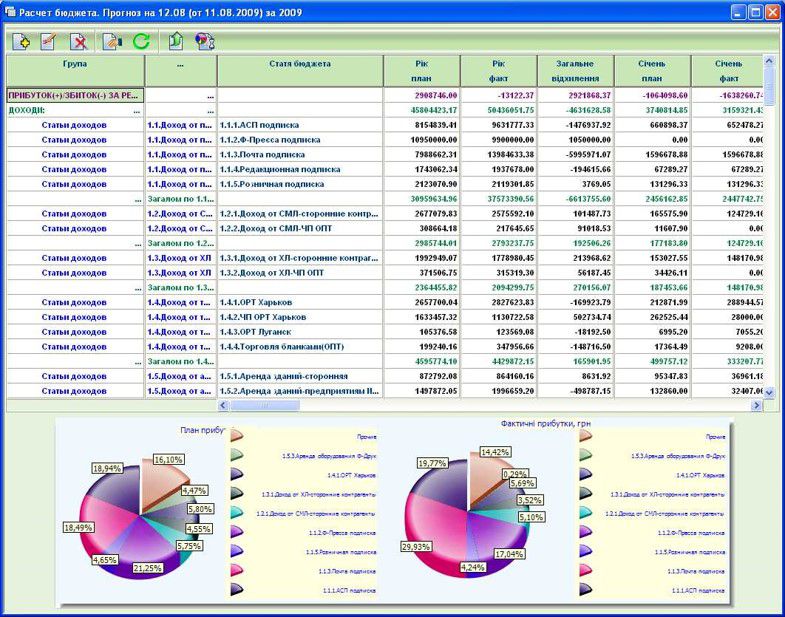The image size is (785, 617).
Task: Click the delete record red X icon
Action: [x=79, y=41]
